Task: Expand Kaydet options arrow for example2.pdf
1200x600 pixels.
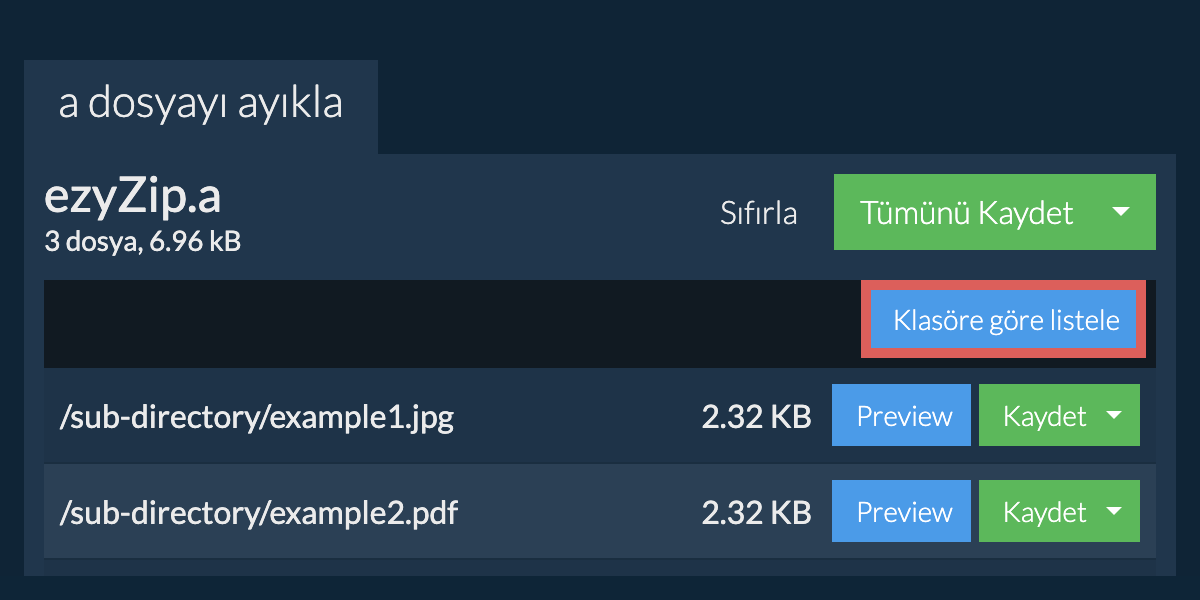Action: (x=1114, y=512)
